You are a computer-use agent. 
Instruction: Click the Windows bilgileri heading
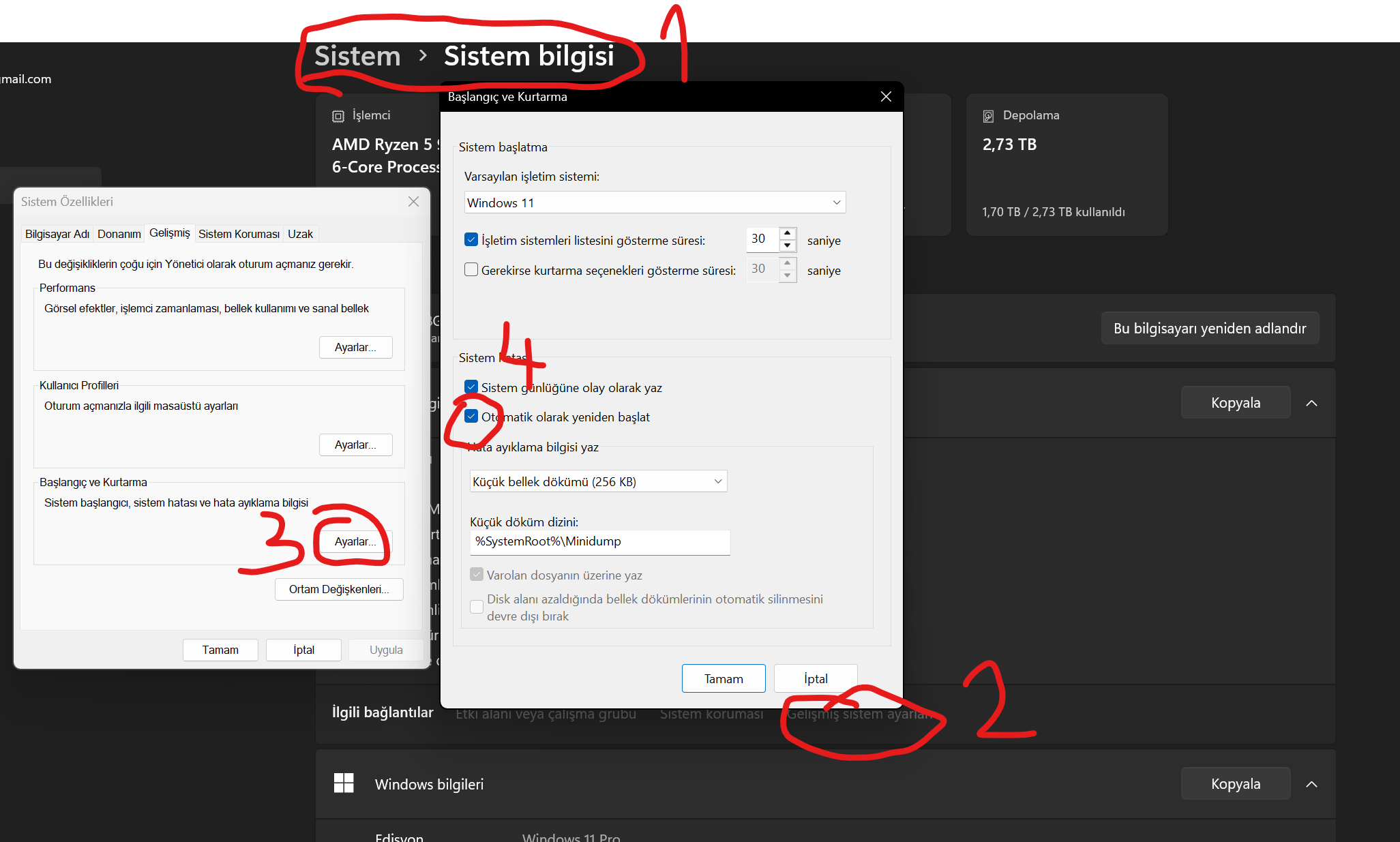(429, 784)
